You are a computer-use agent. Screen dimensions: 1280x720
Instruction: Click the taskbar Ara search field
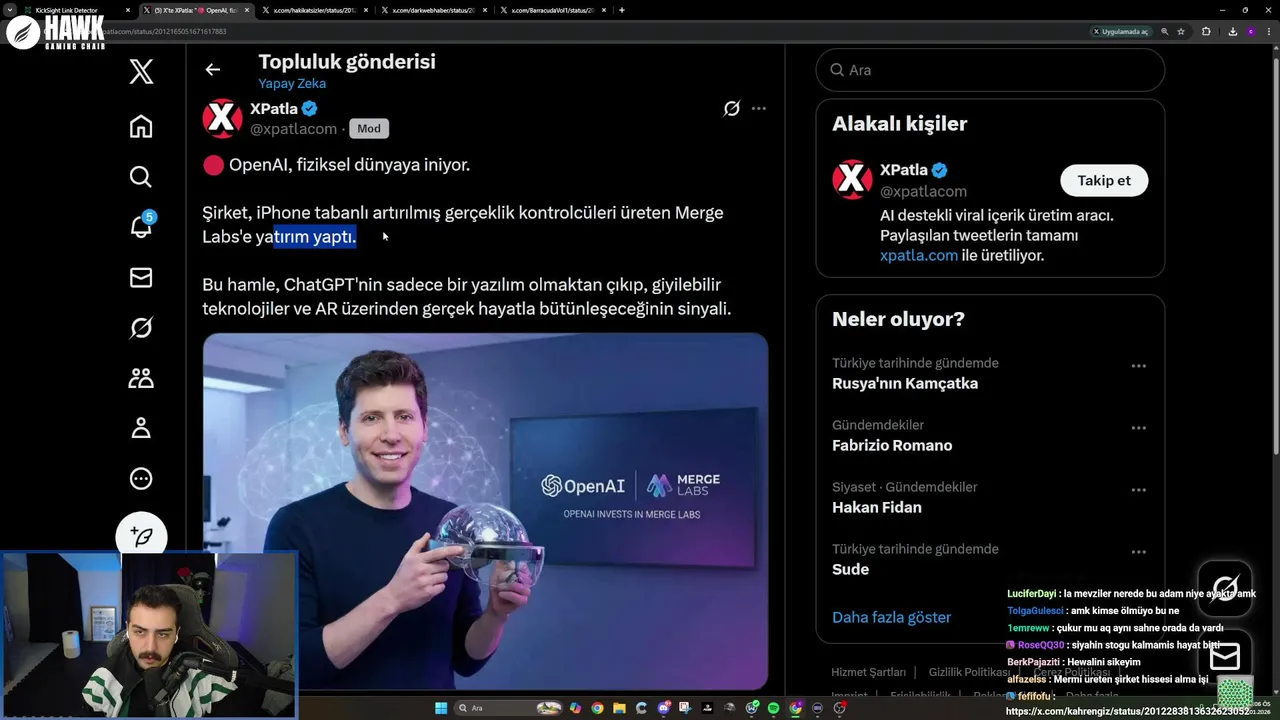point(508,708)
